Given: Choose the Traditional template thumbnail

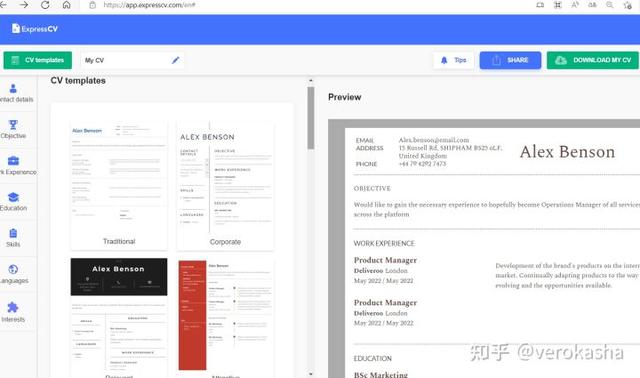Looking at the screenshot, I should (x=119, y=186).
